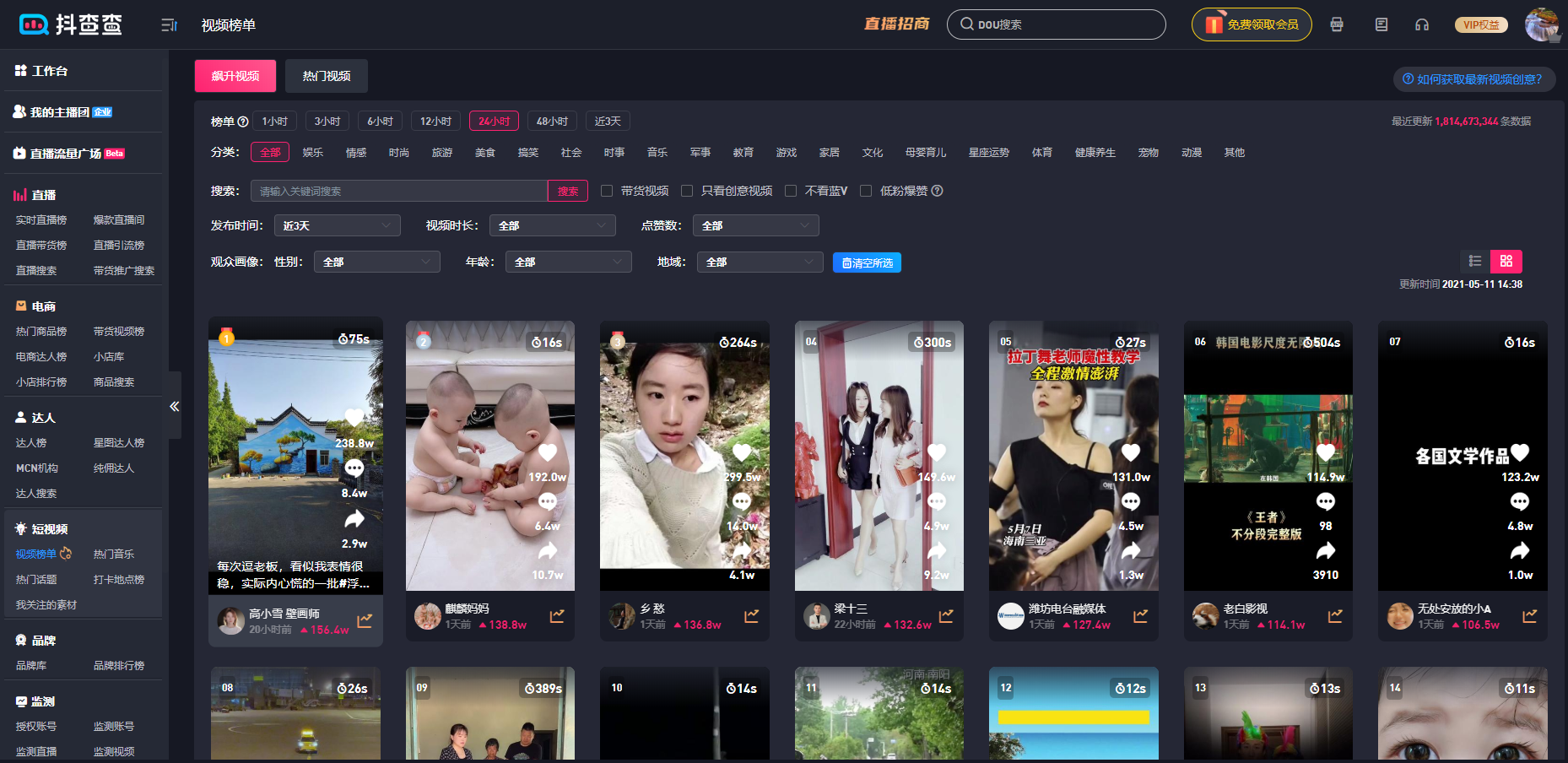Screen dimensions: 1568x763
Task: Click the 直播招商 link
Action: tap(896, 24)
